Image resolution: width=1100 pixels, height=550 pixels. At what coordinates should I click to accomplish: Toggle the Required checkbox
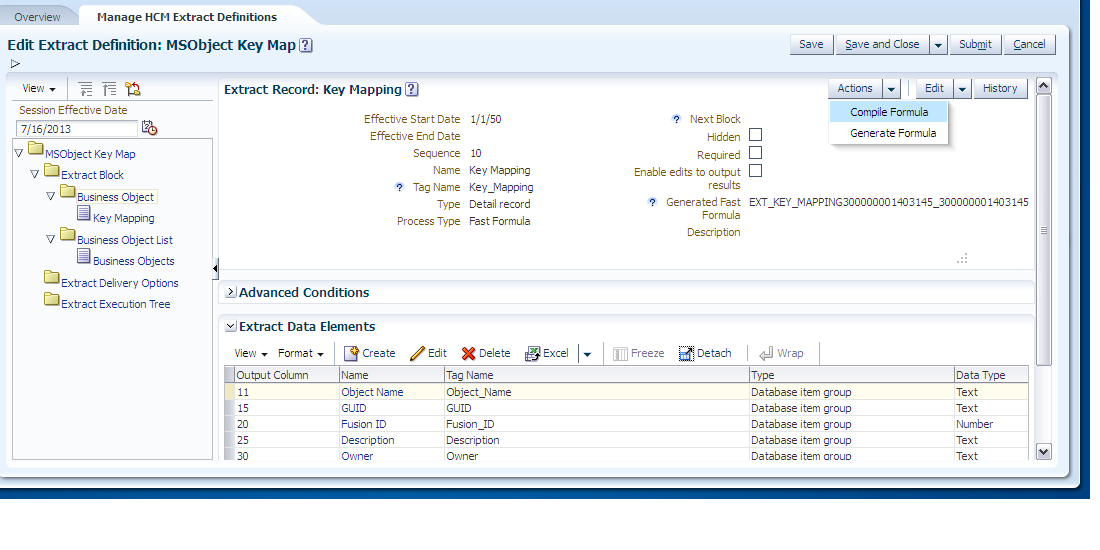click(756, 152)
